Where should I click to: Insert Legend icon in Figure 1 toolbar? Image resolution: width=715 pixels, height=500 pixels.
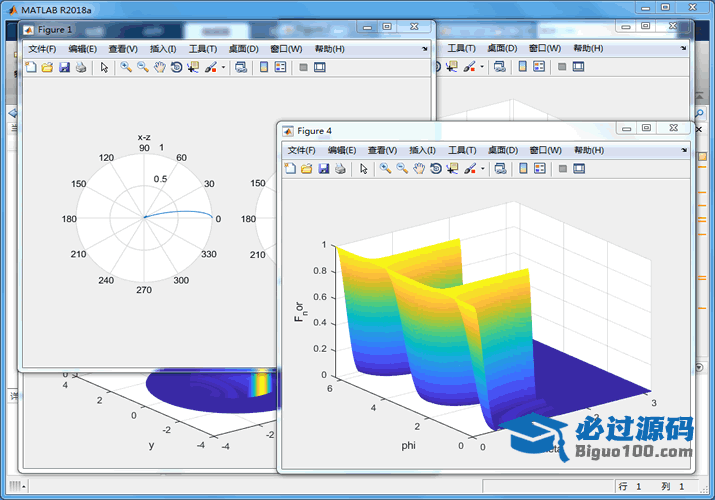click(x=280, y=67)
